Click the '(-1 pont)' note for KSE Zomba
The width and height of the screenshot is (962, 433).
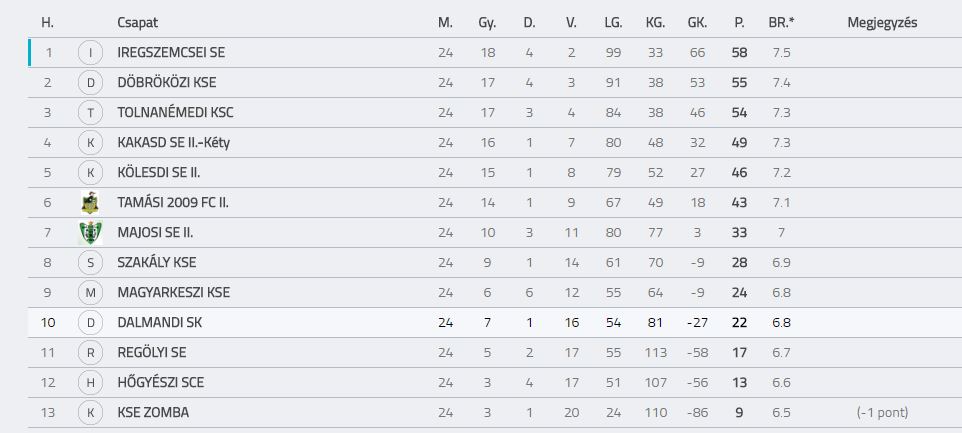click(882, 413)
